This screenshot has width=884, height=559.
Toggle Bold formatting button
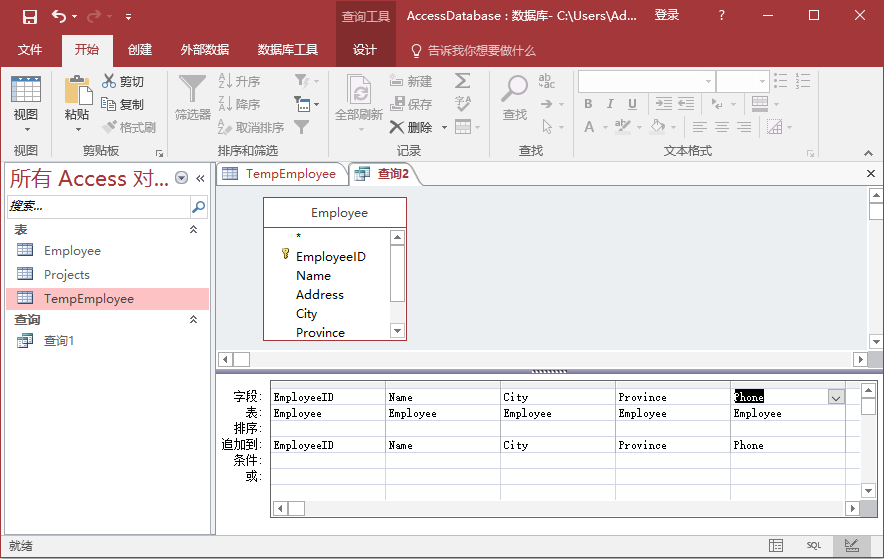588,104
